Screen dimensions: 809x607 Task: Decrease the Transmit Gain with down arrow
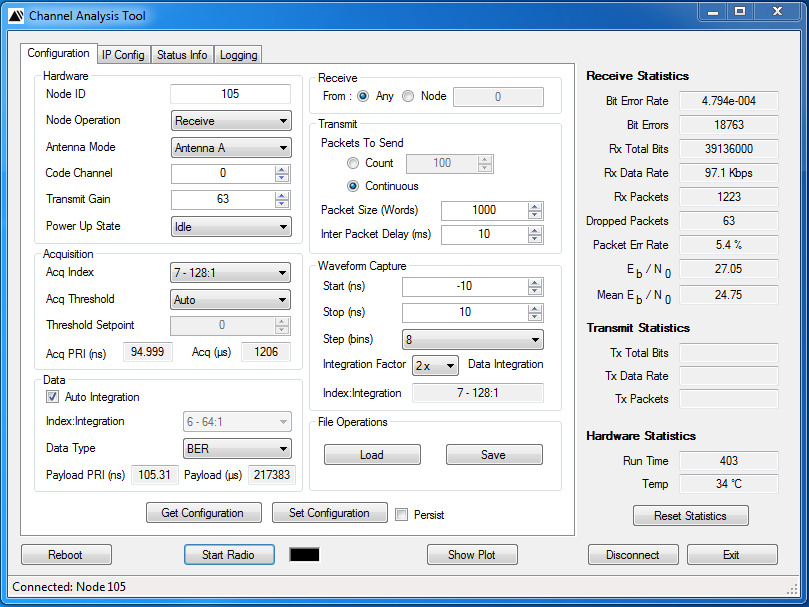(x=282, y=204)
